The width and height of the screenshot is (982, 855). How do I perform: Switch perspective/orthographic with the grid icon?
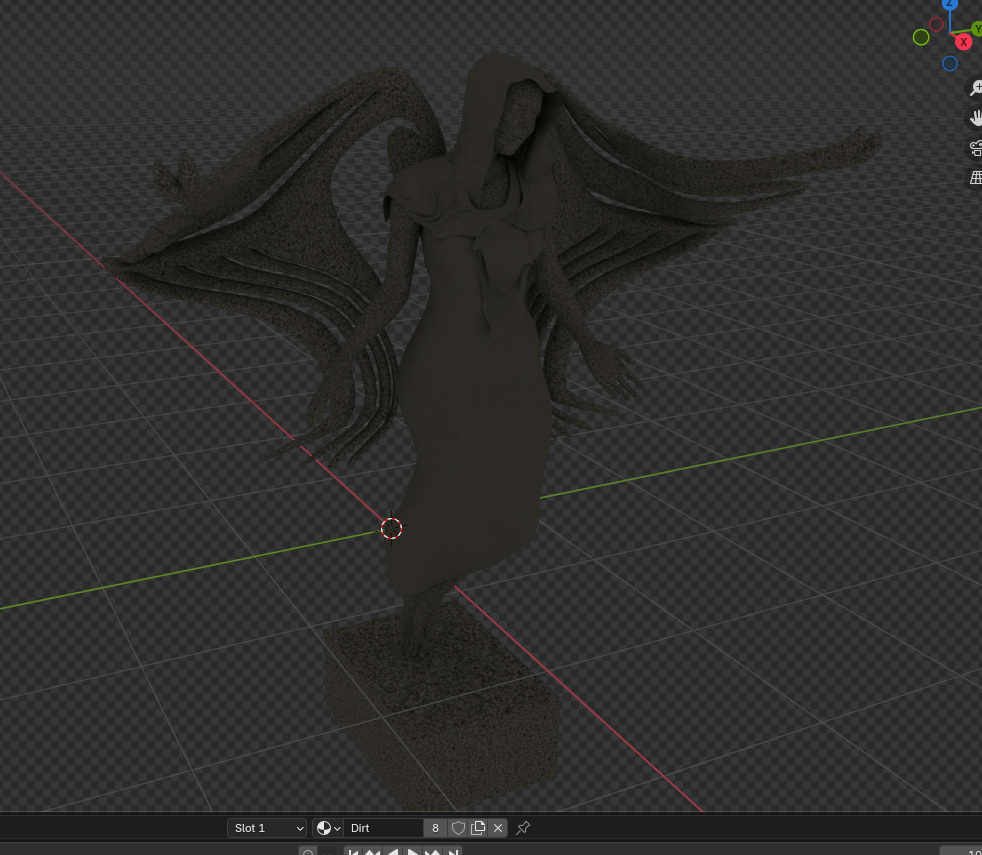pyautogui.click(x=976, y=178)
